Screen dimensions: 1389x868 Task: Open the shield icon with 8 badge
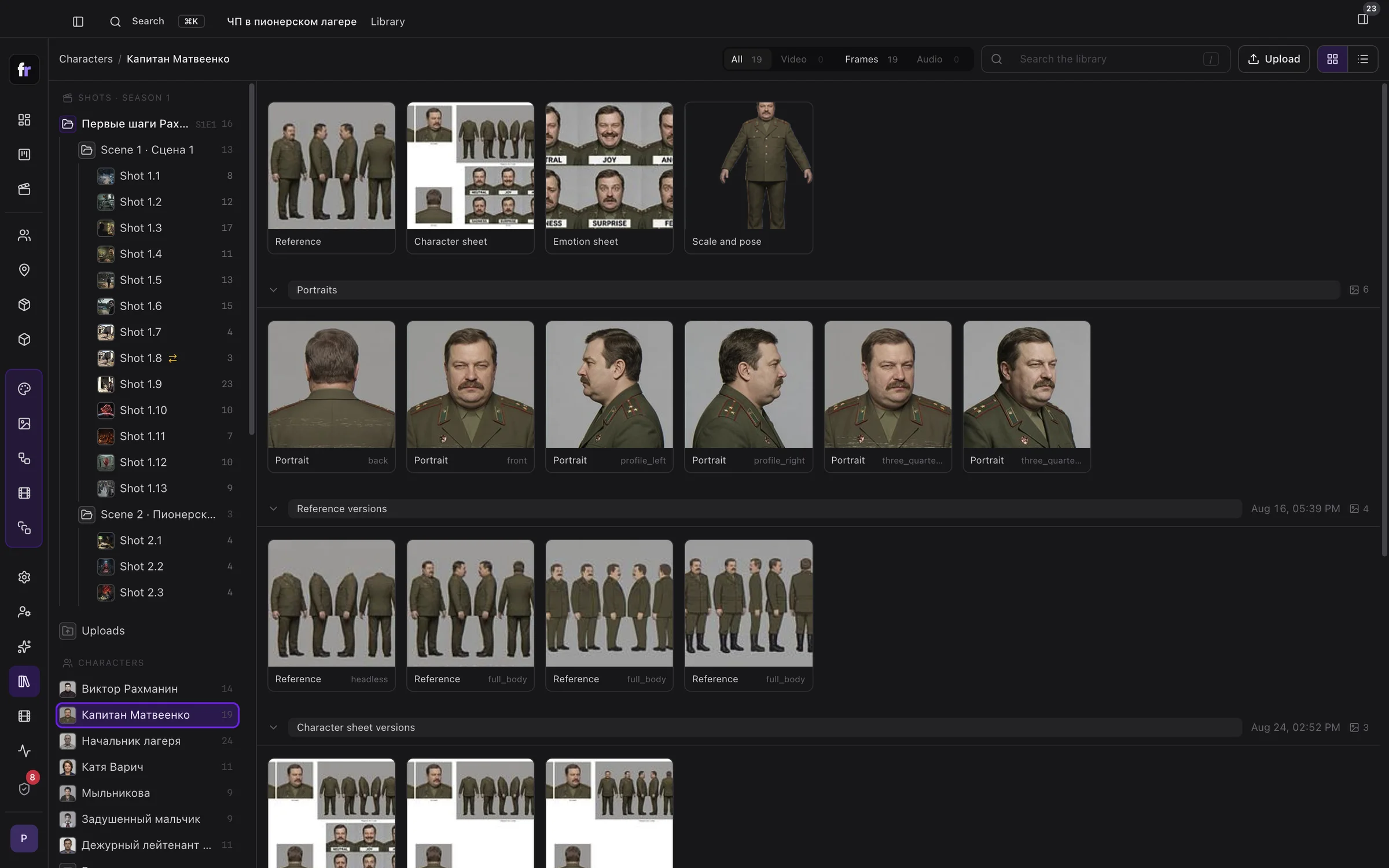pyautogui.click(x=24, y=789)
